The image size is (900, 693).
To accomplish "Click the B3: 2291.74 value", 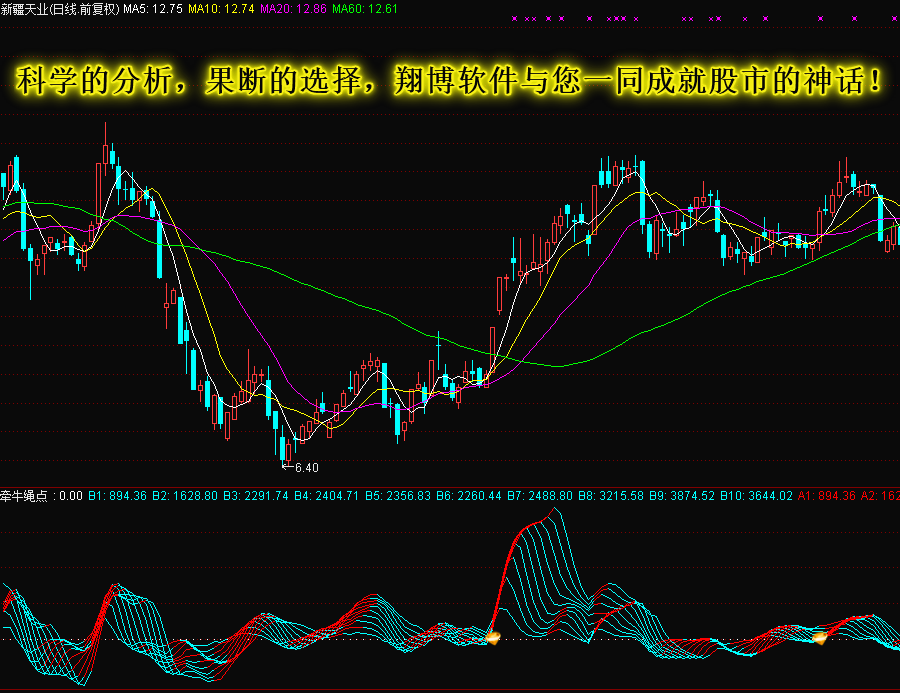I will point(256,495).
